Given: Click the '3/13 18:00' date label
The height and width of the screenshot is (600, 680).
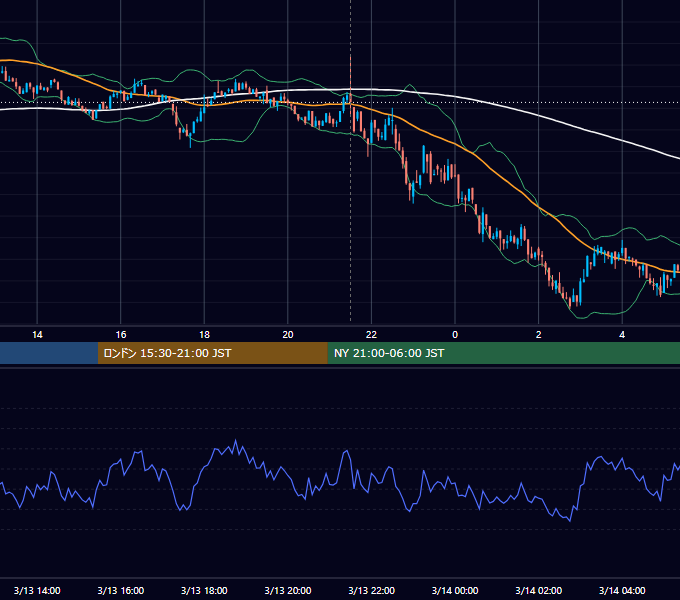Looking at the screenshot, I should tap(204, 590).
